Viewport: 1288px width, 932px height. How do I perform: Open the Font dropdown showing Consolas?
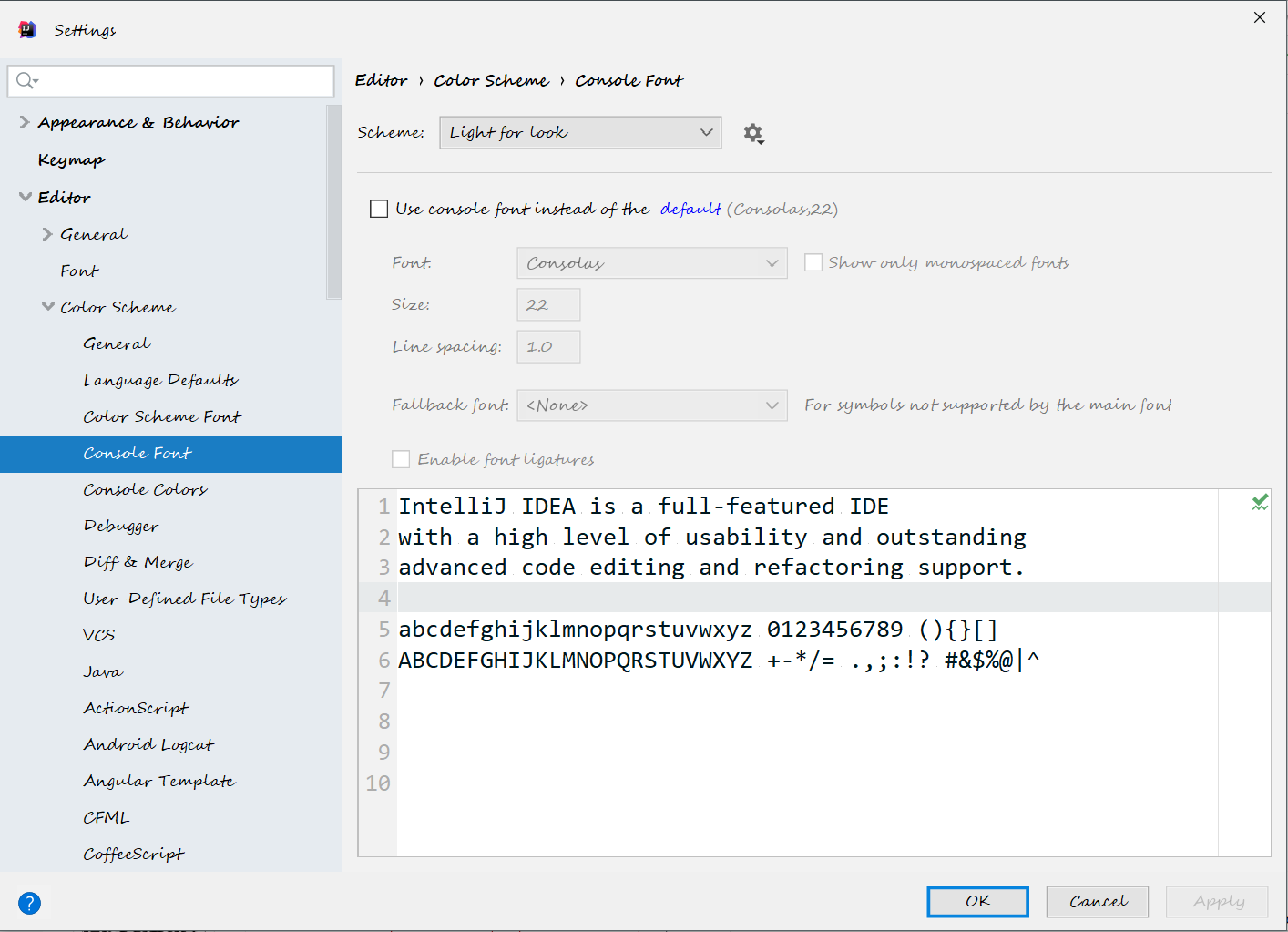[x=652, y=263]
